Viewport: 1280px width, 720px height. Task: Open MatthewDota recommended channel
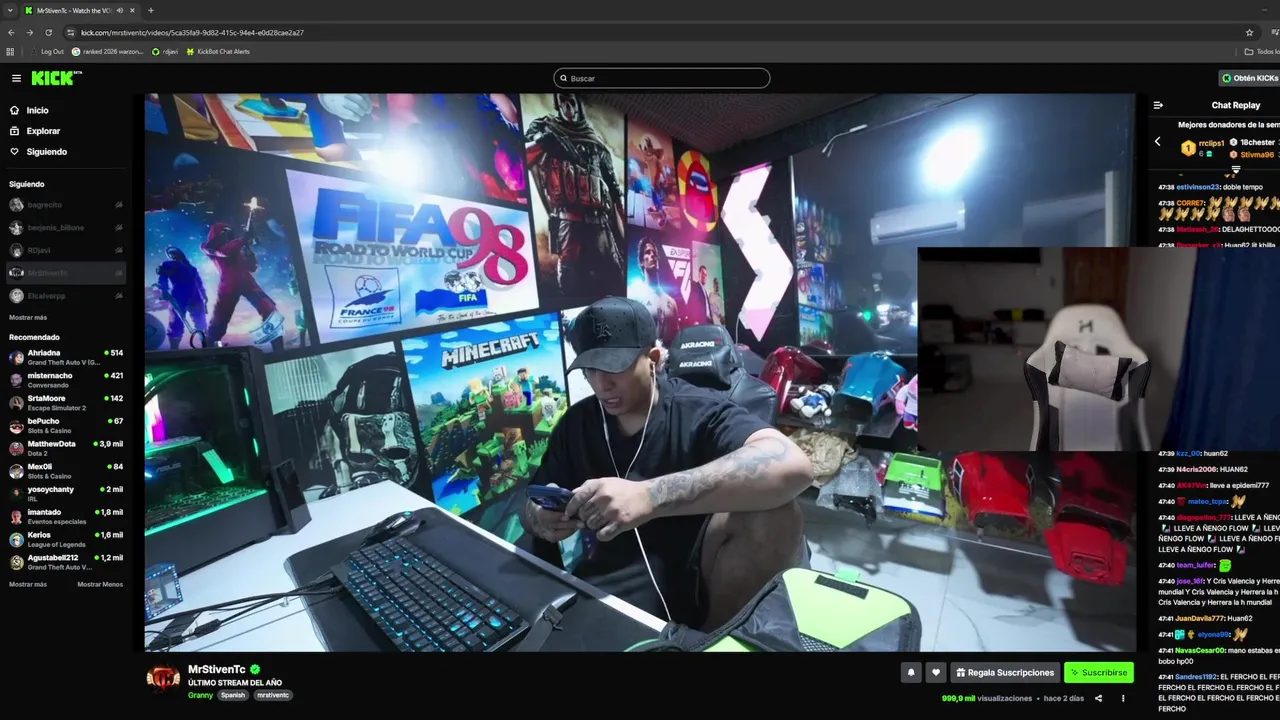point(65,448)
